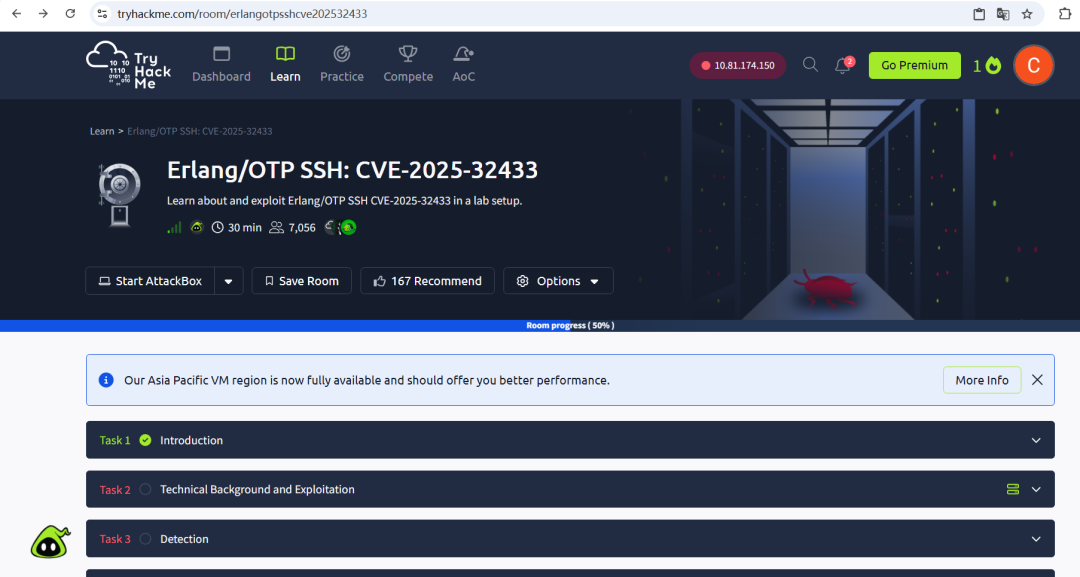Click clipboard icon in address bar
Viewport: 1080px width, 577px height.
tap(979, 14)
